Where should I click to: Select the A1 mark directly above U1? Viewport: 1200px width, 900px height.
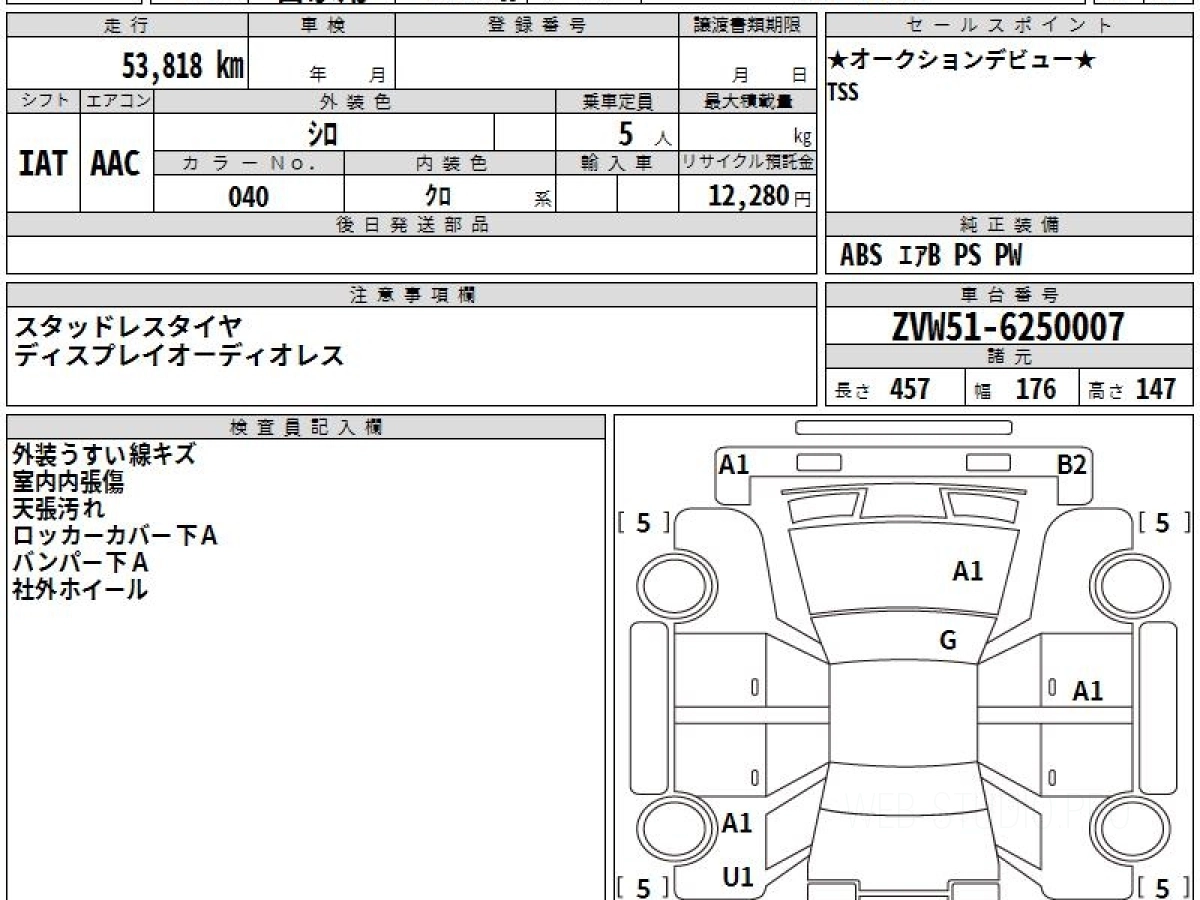pyautogui.click(x=737, y=823)
